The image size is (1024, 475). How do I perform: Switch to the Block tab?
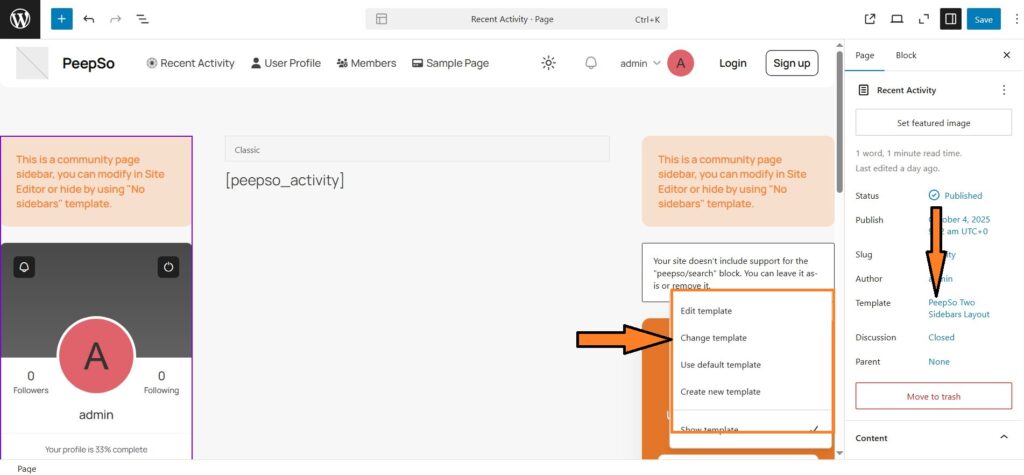point(906,55)
